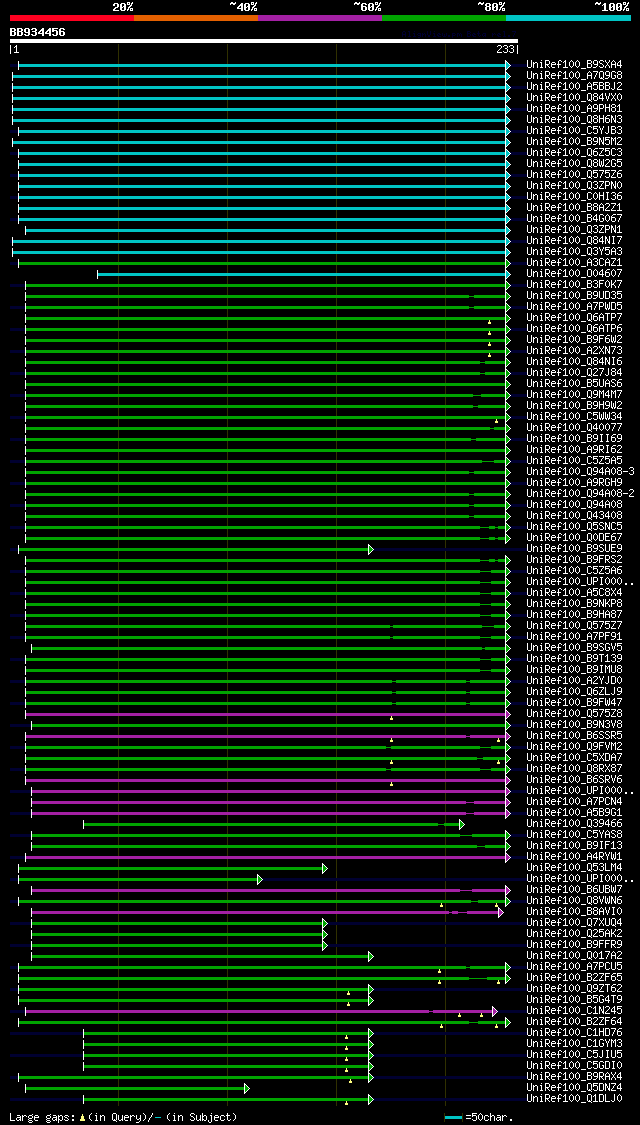Click the green alignment bar for UniRef100_Q39466
Screen dimensions: 640x1125
coord(273,824)
